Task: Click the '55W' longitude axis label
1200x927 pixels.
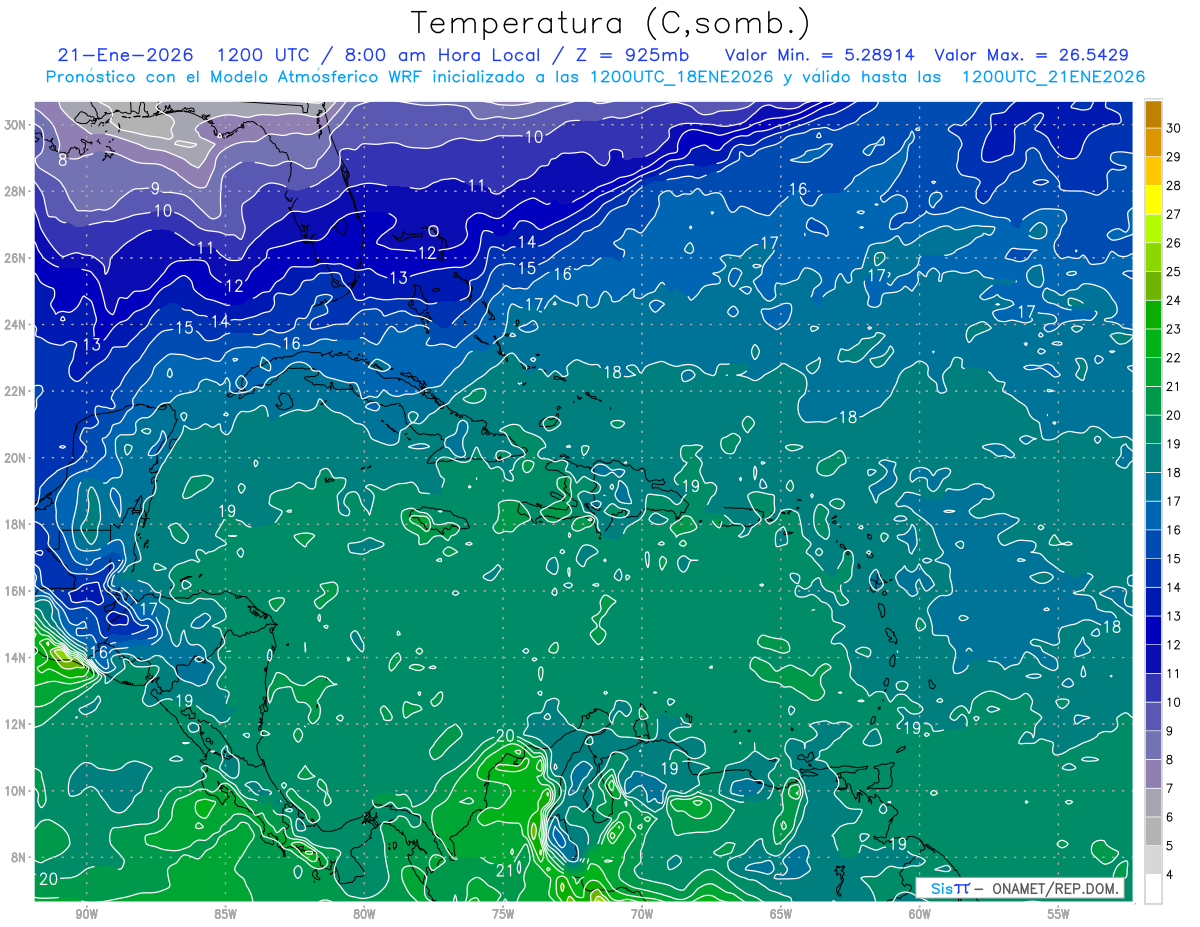Action: click(1059, 914)
